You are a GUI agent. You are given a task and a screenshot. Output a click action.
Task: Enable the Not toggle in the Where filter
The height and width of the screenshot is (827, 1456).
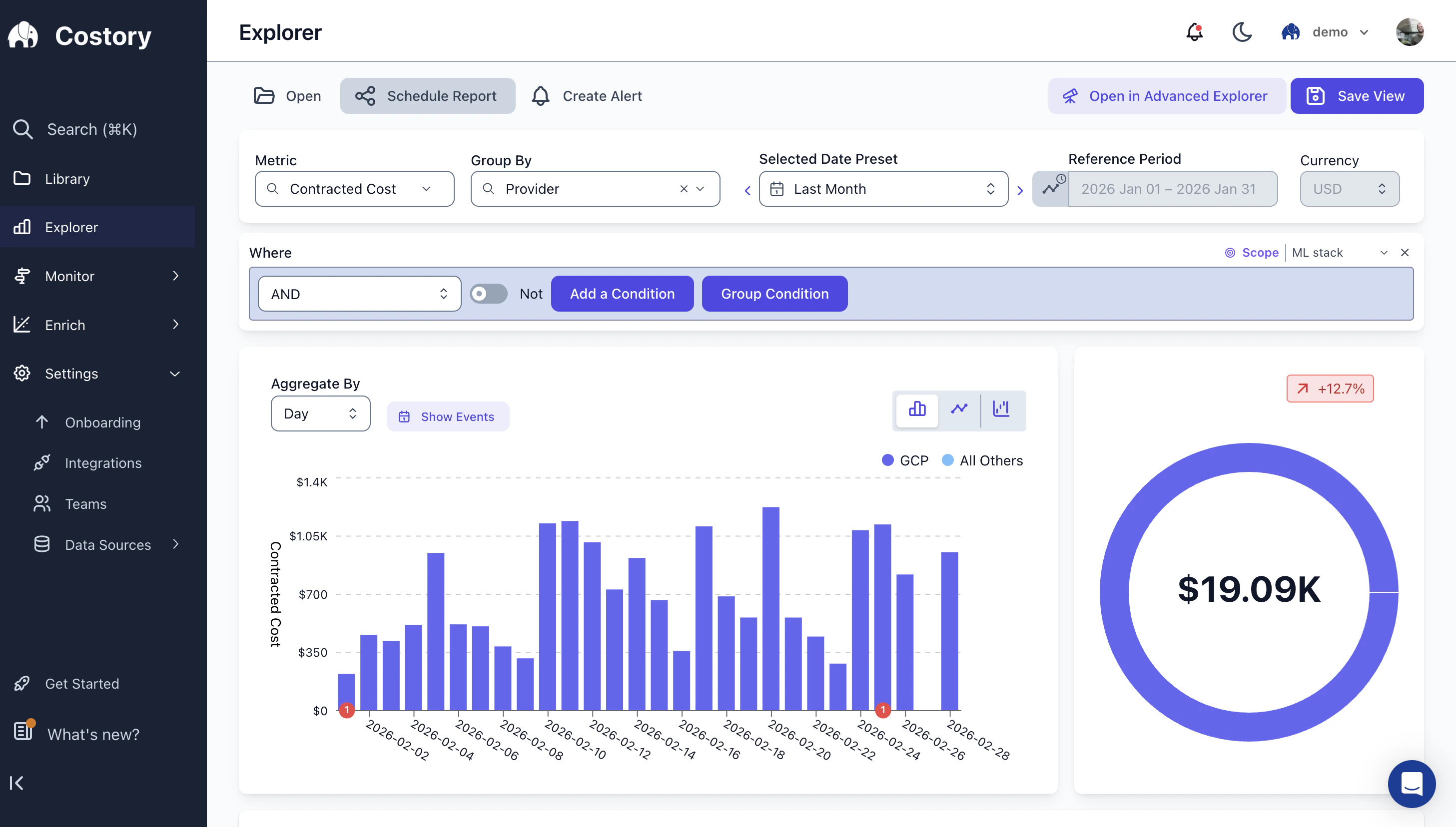coord(488,294)
